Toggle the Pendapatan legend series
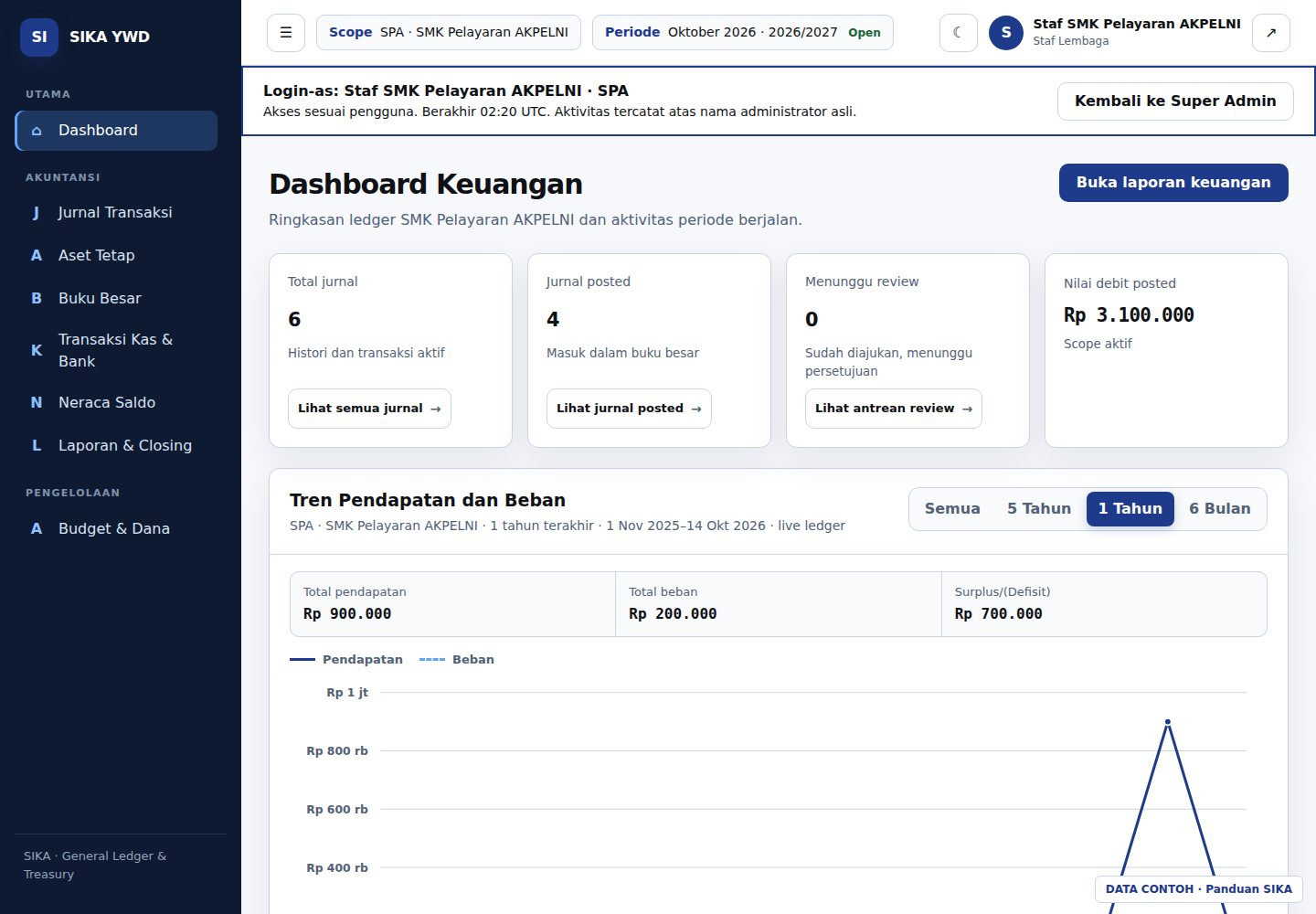 click(346, 660)
